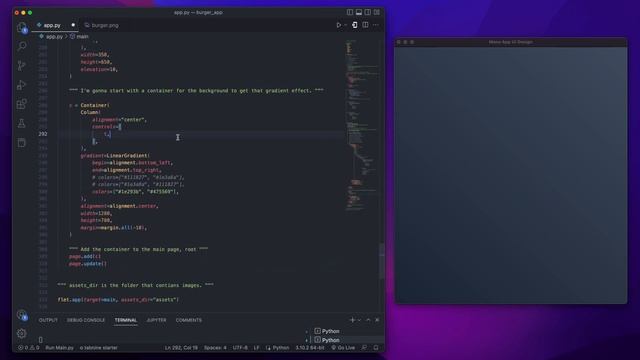The image size is (640, 360).
Task: Open the JUPYTER panel tab
Action: [x=156, y=320]
